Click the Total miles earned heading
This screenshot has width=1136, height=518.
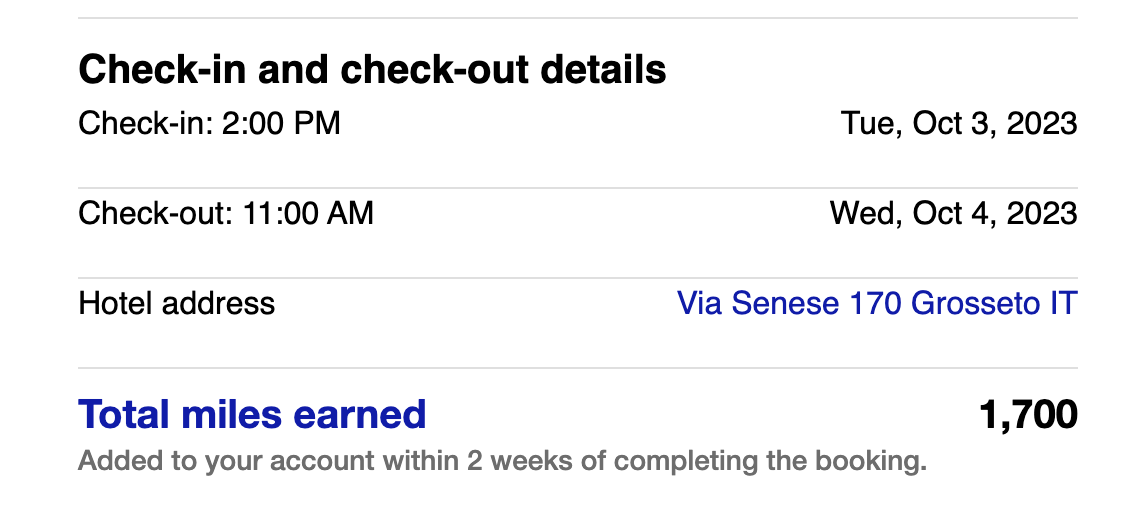click(x=252, y=414)
